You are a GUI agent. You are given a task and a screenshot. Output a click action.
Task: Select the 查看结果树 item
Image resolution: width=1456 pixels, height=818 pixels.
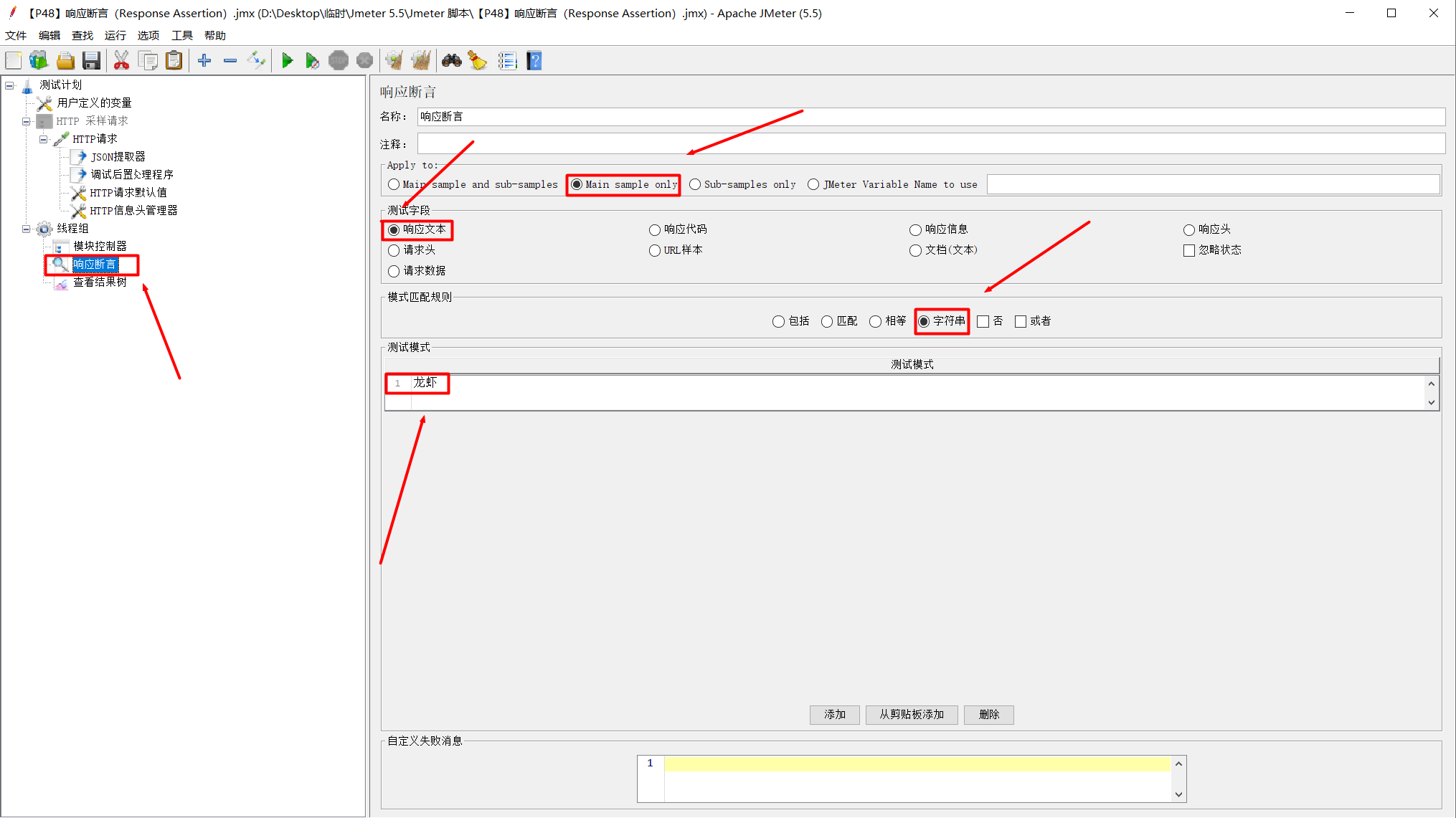coord(99,281)
